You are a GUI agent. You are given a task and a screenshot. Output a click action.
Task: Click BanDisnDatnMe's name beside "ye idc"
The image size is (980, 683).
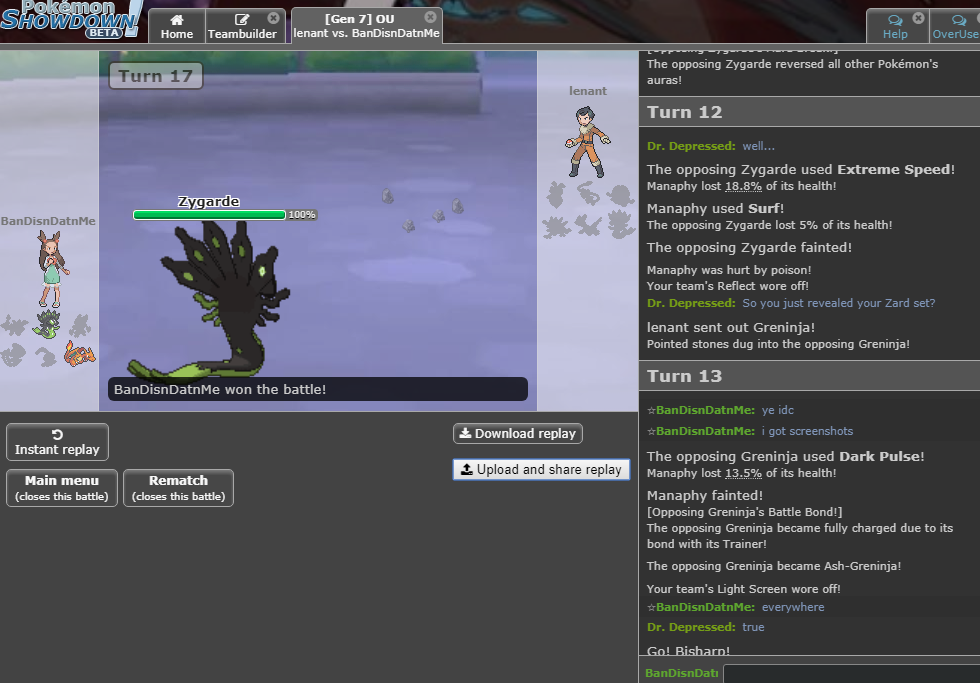[705, 411]
